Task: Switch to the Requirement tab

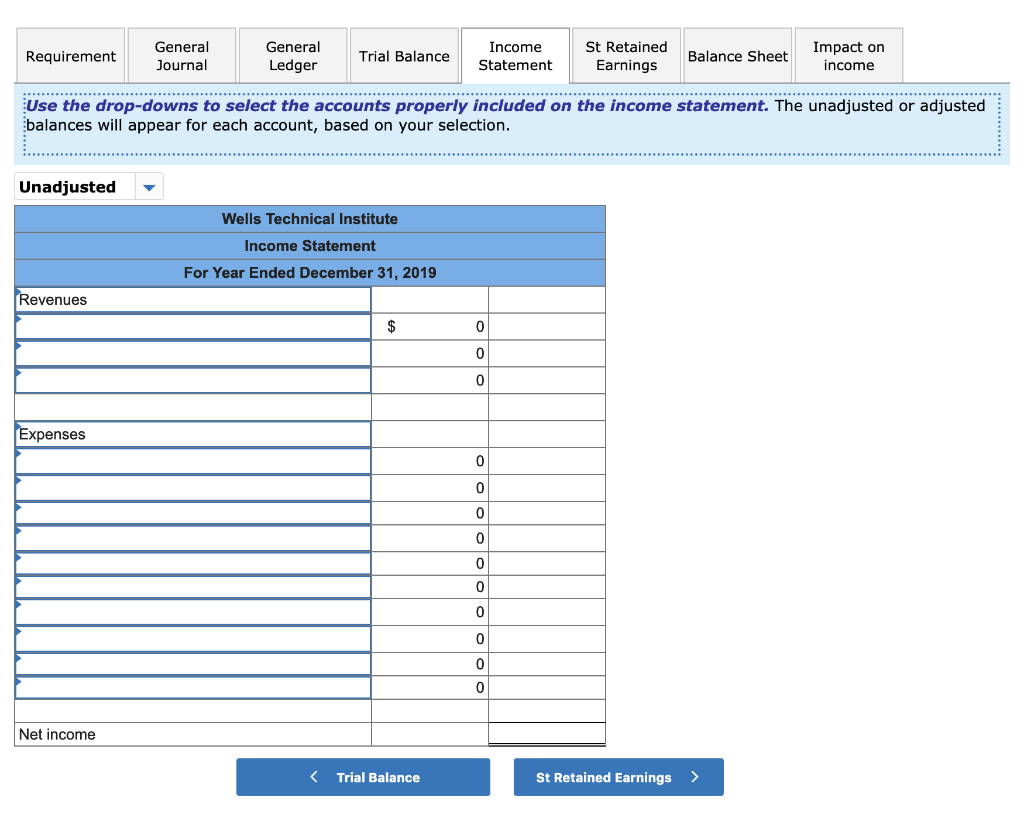Action: (x=70, y=55)
